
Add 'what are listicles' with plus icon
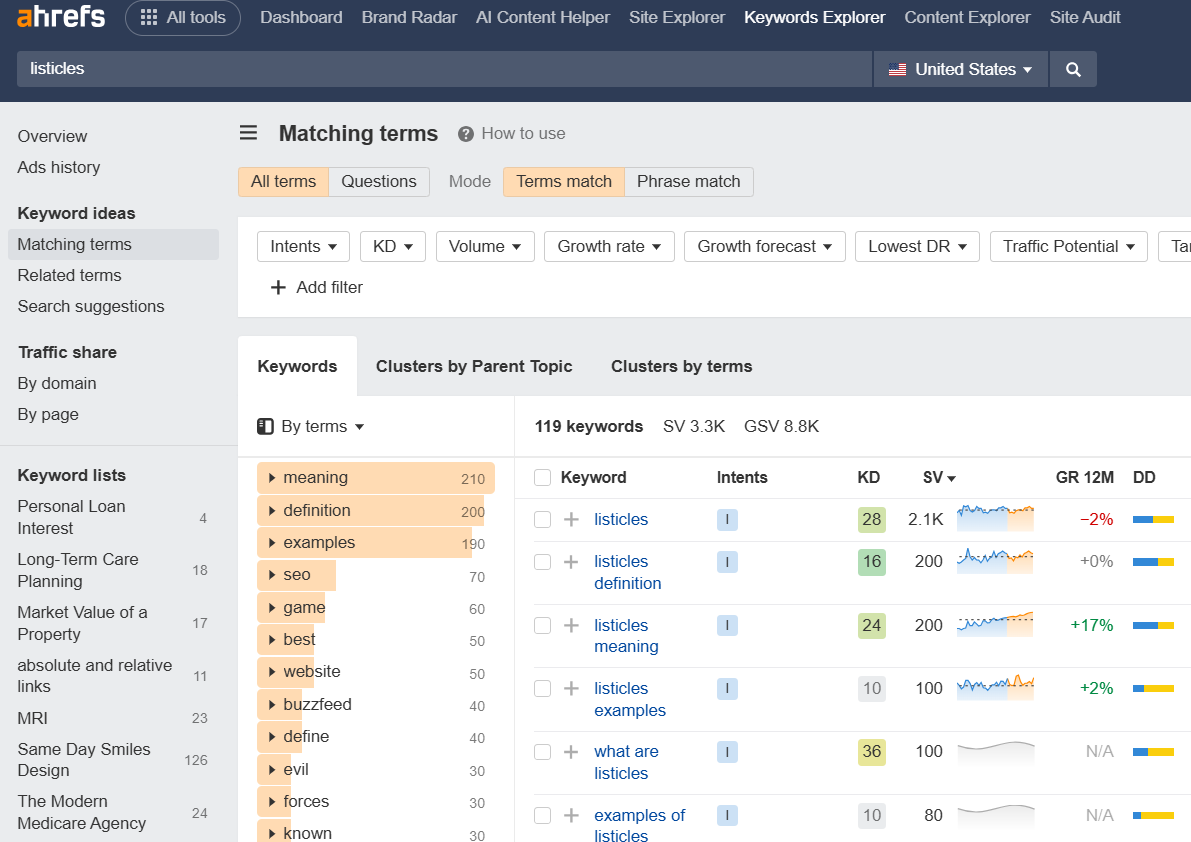(571, 752)
